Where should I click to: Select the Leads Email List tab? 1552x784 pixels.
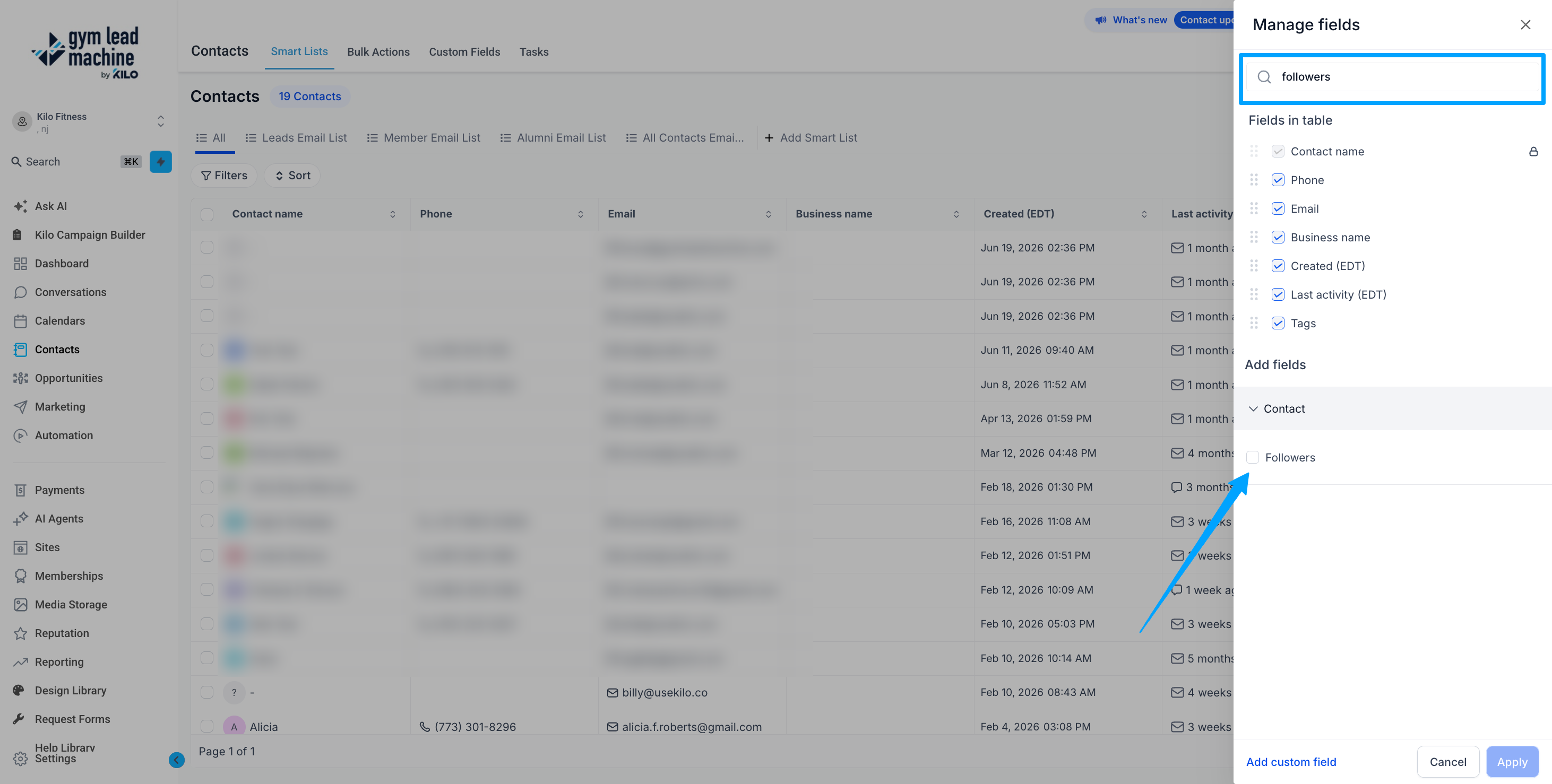(296, 138)
